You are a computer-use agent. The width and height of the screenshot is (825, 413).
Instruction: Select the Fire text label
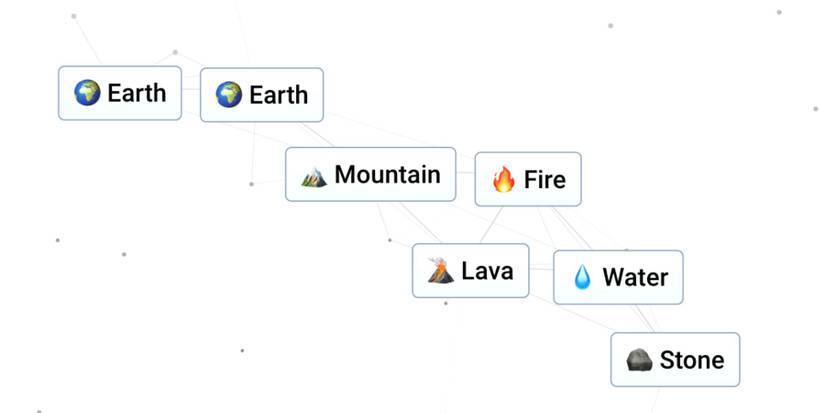click(545, 180)
